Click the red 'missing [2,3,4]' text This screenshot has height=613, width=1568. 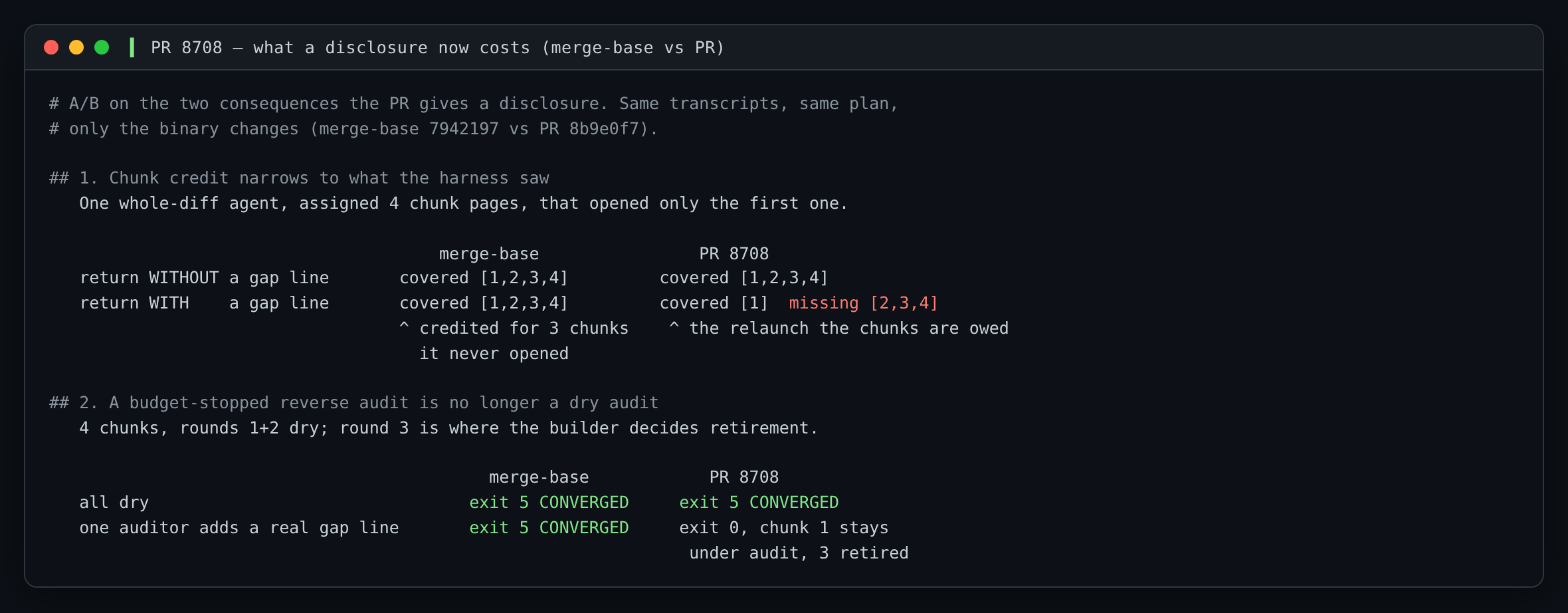click(x=863, y=303)
